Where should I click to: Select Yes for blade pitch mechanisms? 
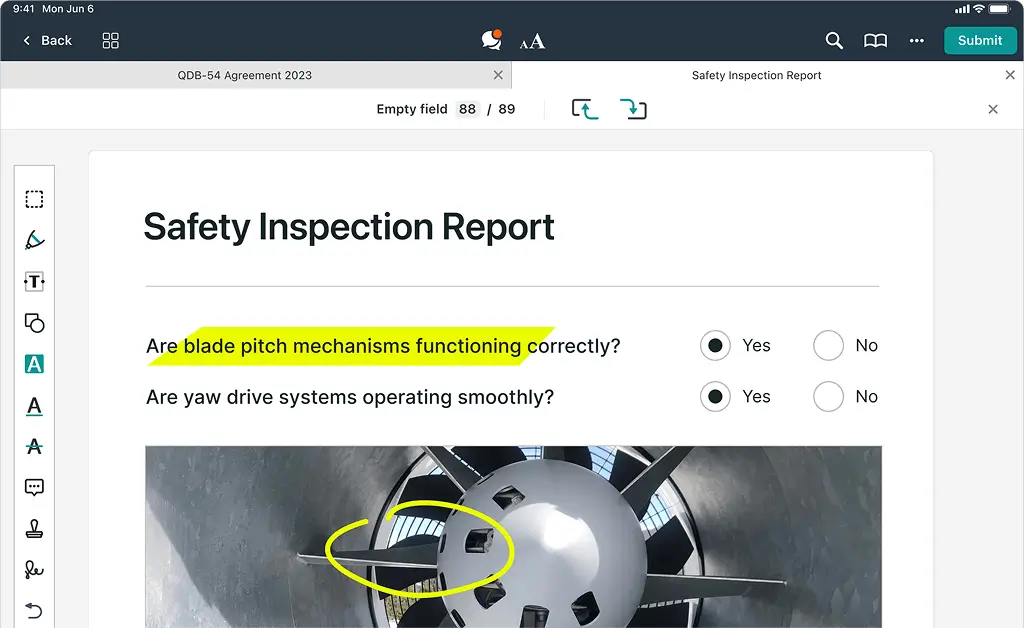715,346
